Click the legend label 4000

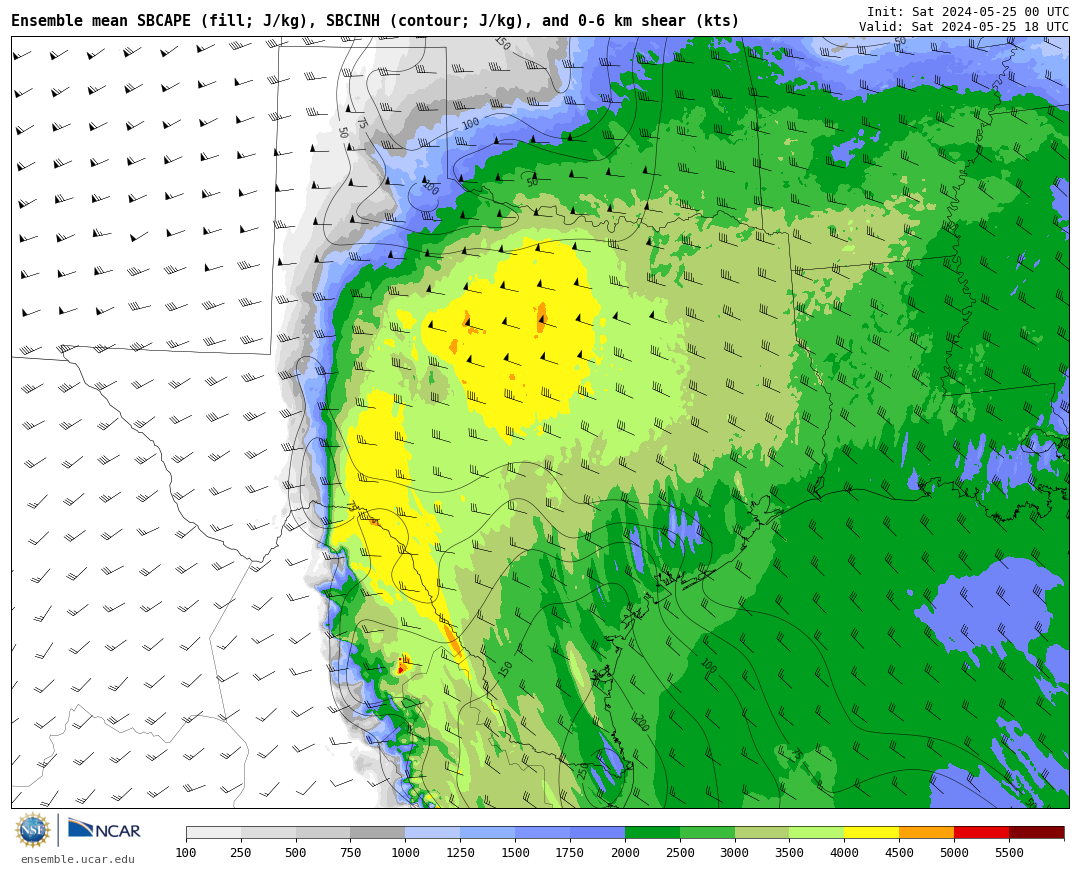(844, 853)
